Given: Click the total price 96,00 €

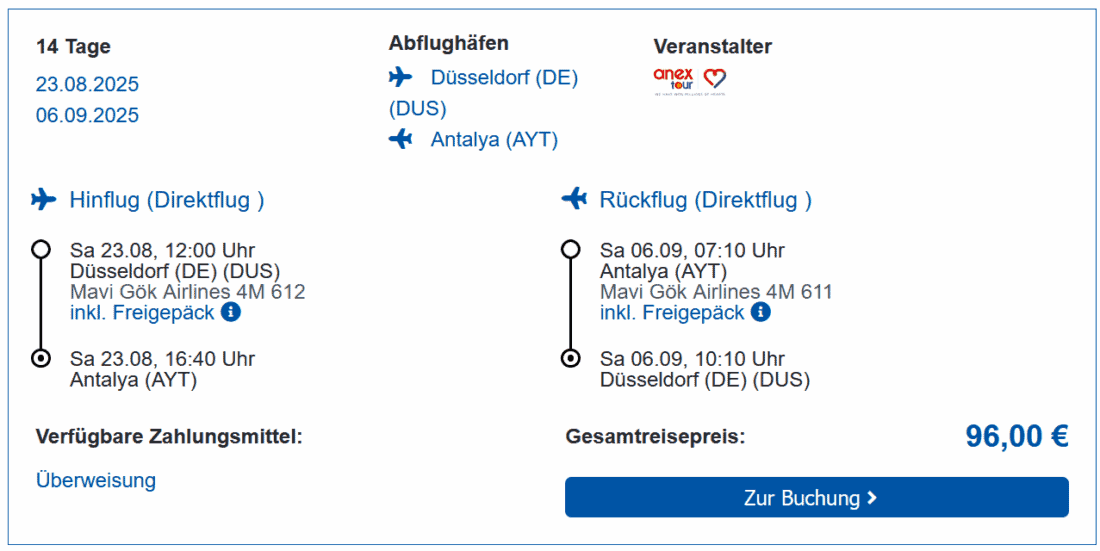Looking at the screenshot, I should pos(1016,436).
